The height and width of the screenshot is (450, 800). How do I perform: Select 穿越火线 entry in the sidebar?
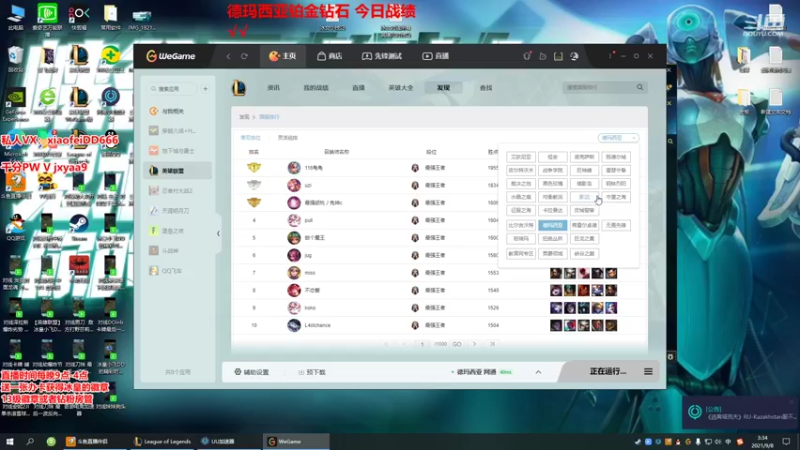click(178, 131)
